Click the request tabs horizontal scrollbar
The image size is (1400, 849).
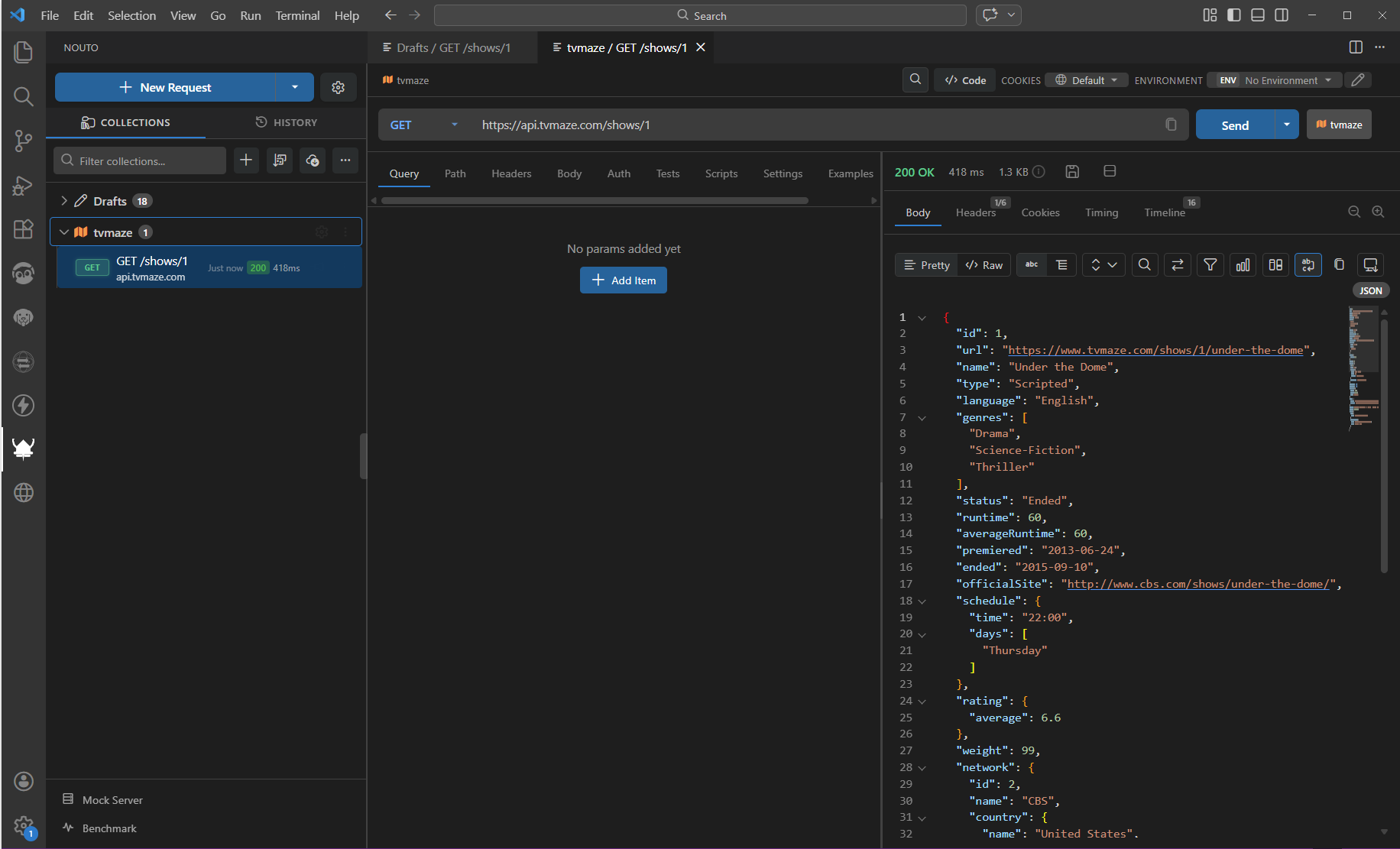pyautogui.click(x=595, y=200)
